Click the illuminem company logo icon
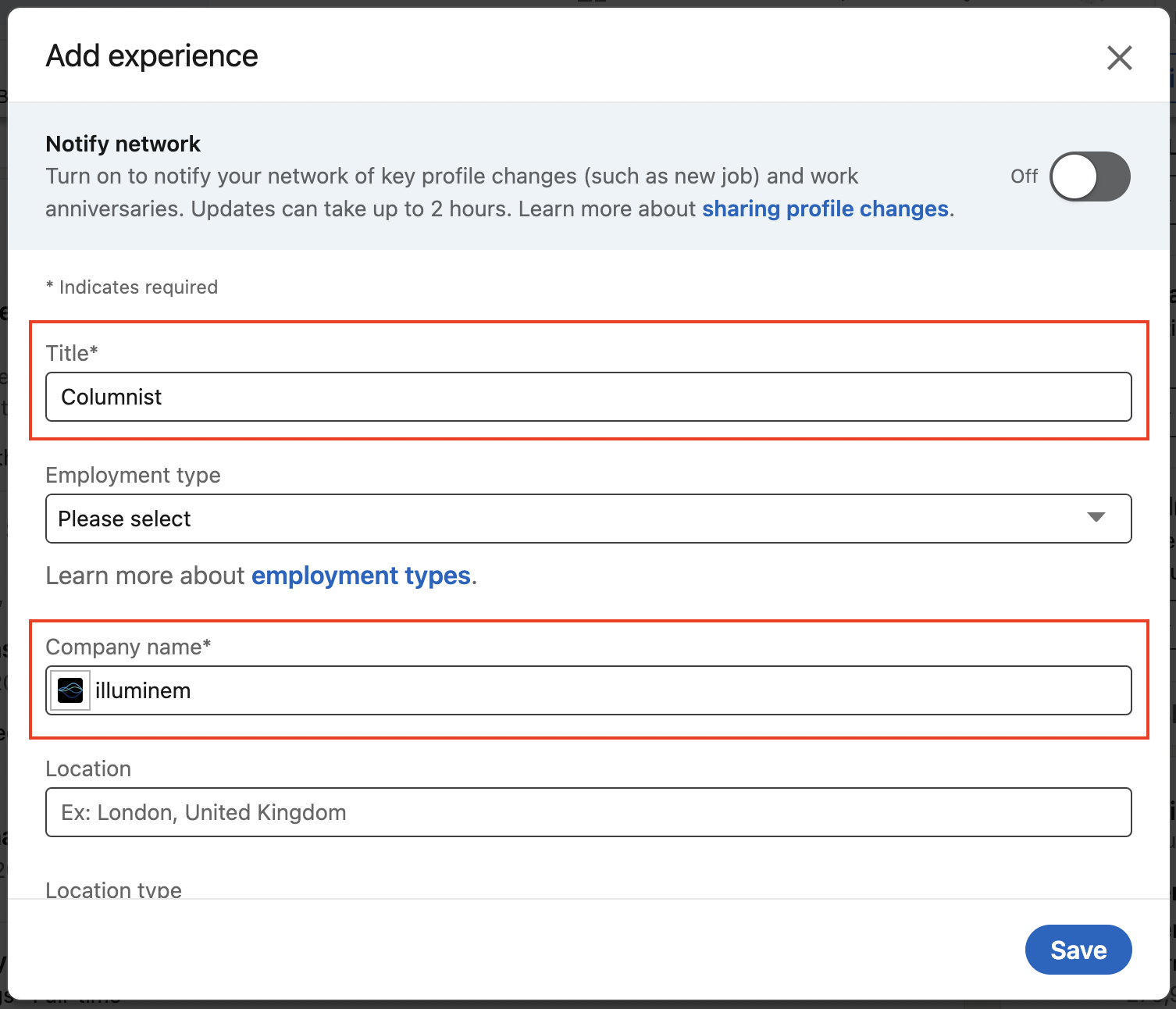Viewport: 1176px width, 1009px height. 70,690
